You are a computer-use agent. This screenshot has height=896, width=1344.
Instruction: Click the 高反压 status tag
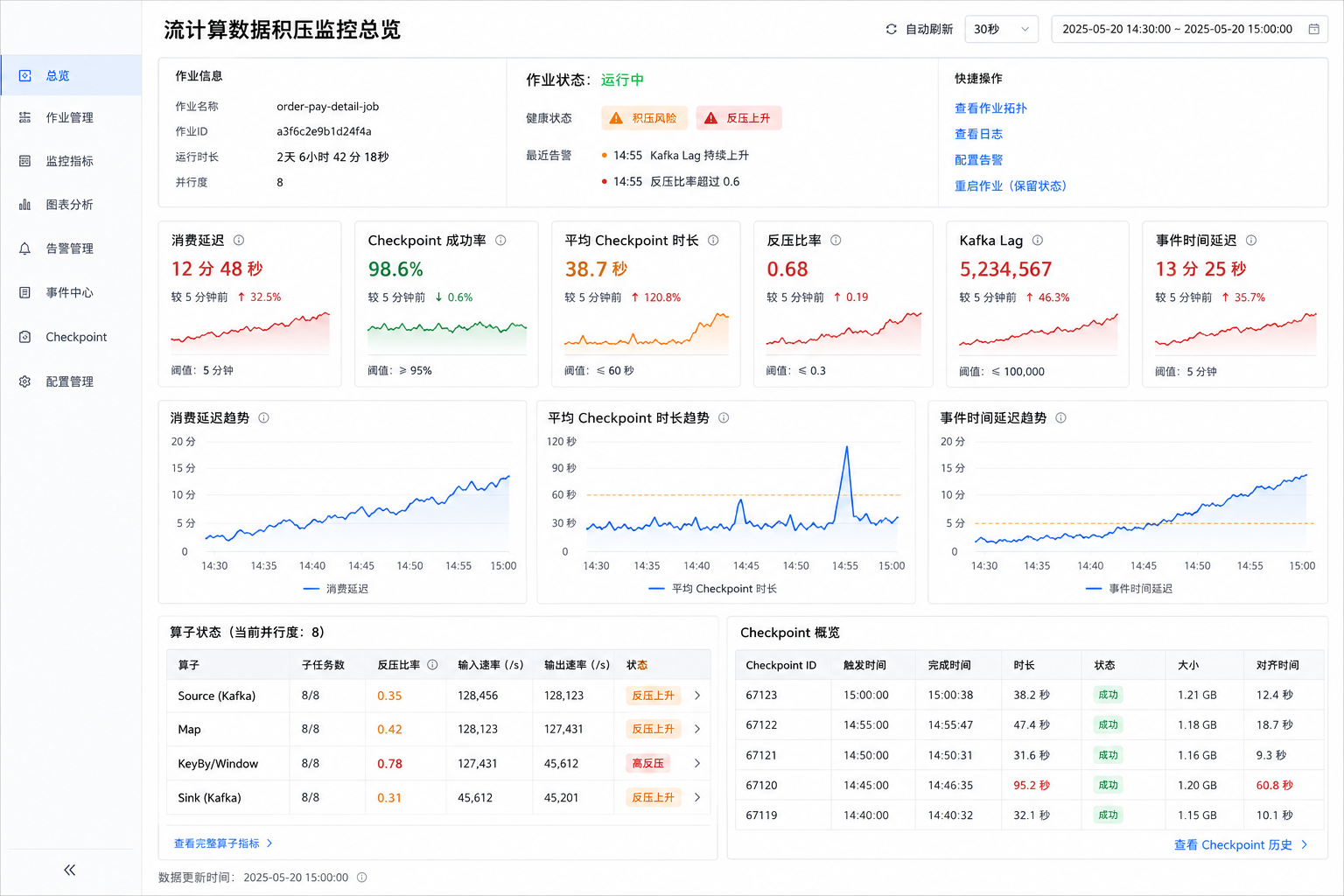[648, 764]
